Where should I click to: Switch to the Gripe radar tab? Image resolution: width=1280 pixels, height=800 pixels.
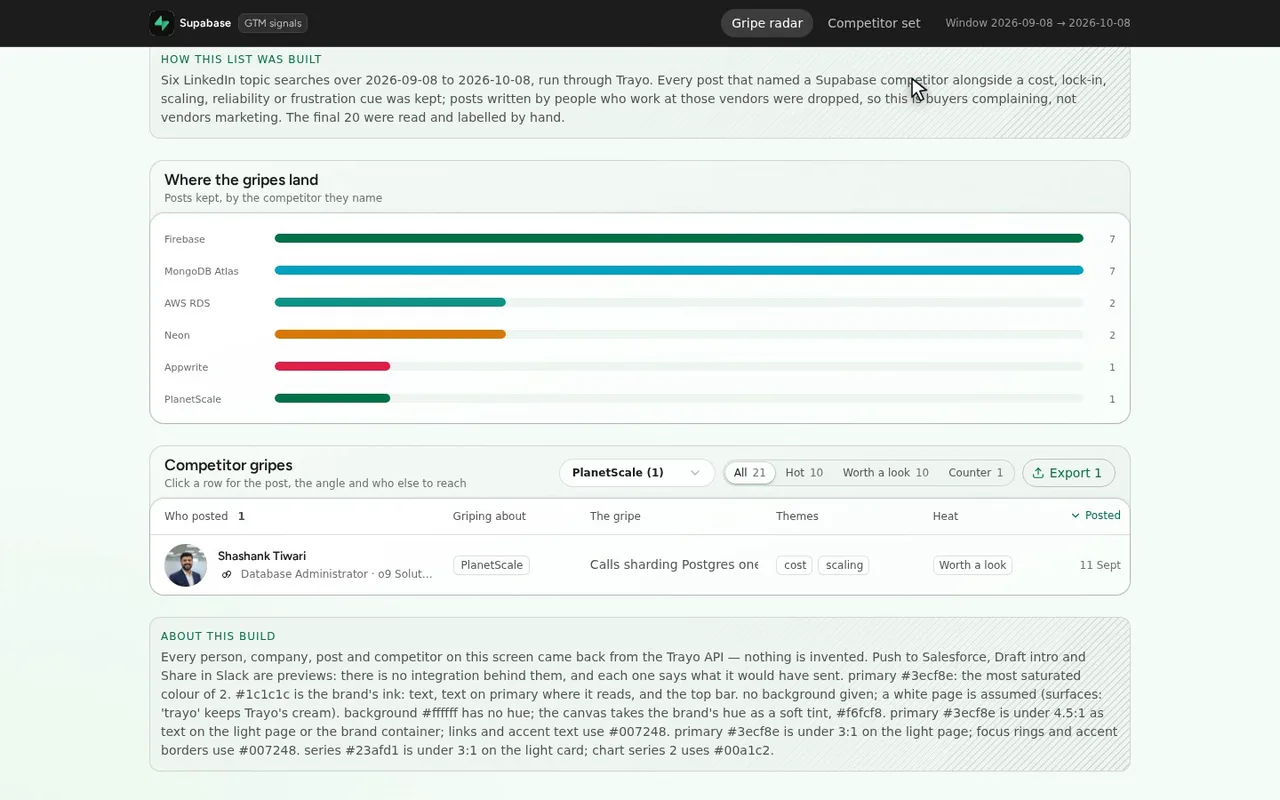767,23
